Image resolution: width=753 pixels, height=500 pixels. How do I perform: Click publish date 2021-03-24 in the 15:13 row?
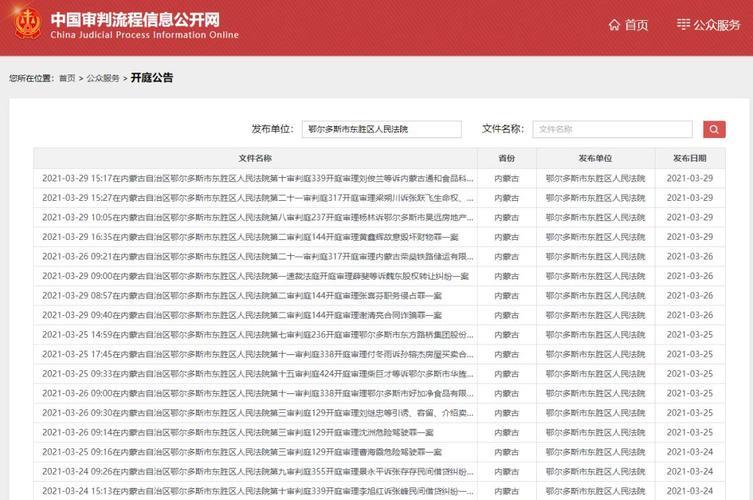coord(690,491)
